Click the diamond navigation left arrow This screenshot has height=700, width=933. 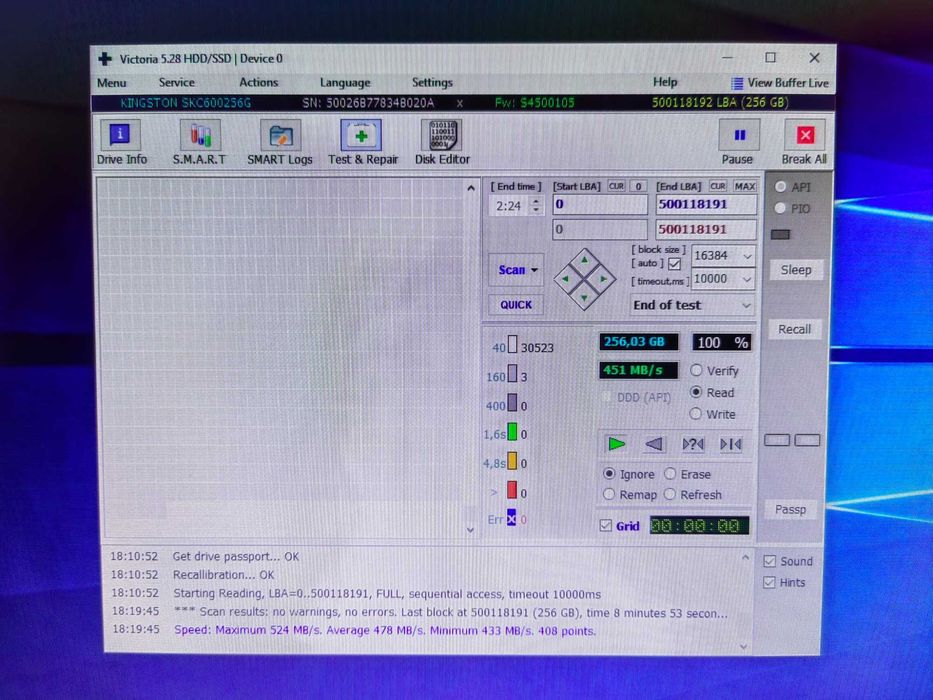565,279
